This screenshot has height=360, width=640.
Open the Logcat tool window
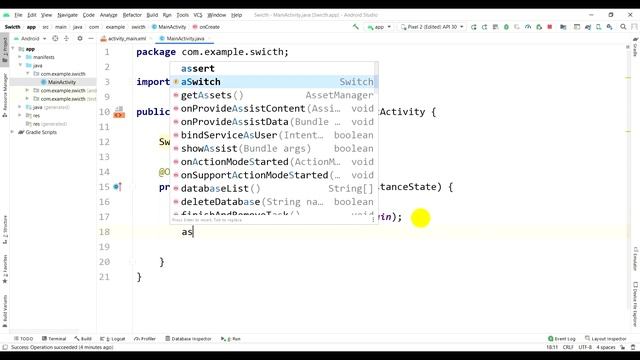pos(113,339)
